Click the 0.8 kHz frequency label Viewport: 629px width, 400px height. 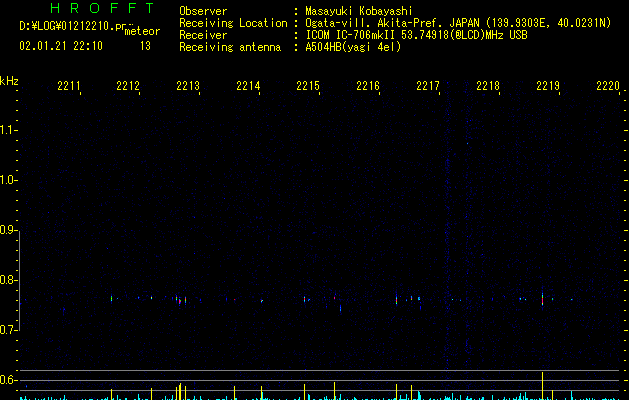click(8, 280)
